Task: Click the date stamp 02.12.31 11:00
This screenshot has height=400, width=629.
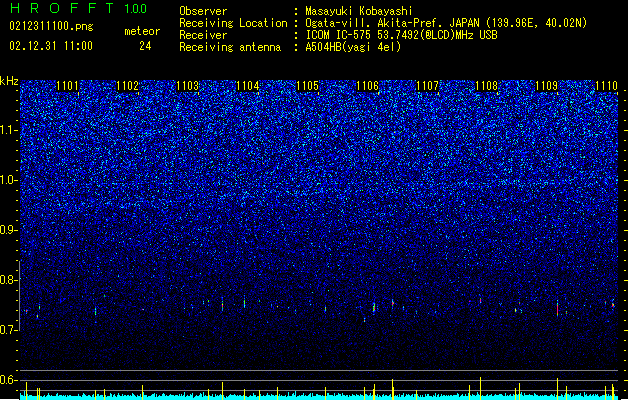Action: [51, 46]
